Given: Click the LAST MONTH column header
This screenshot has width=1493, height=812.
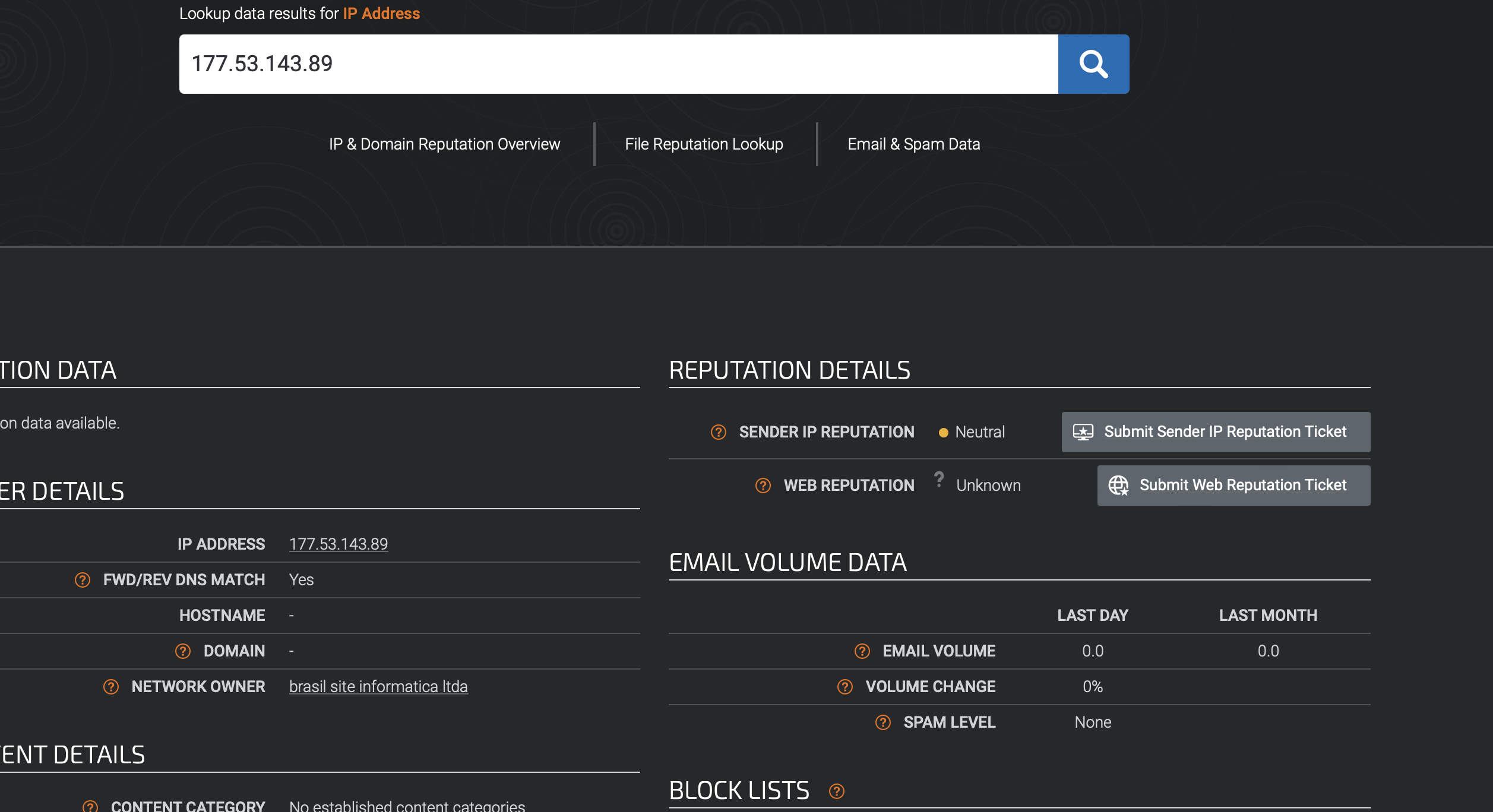Looking at the screenshot, I should tap(1268, 616).
